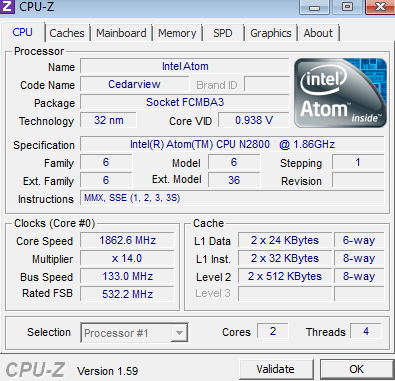
Task: Click the empty Level 3 cache field
Action: pos(285,294)
